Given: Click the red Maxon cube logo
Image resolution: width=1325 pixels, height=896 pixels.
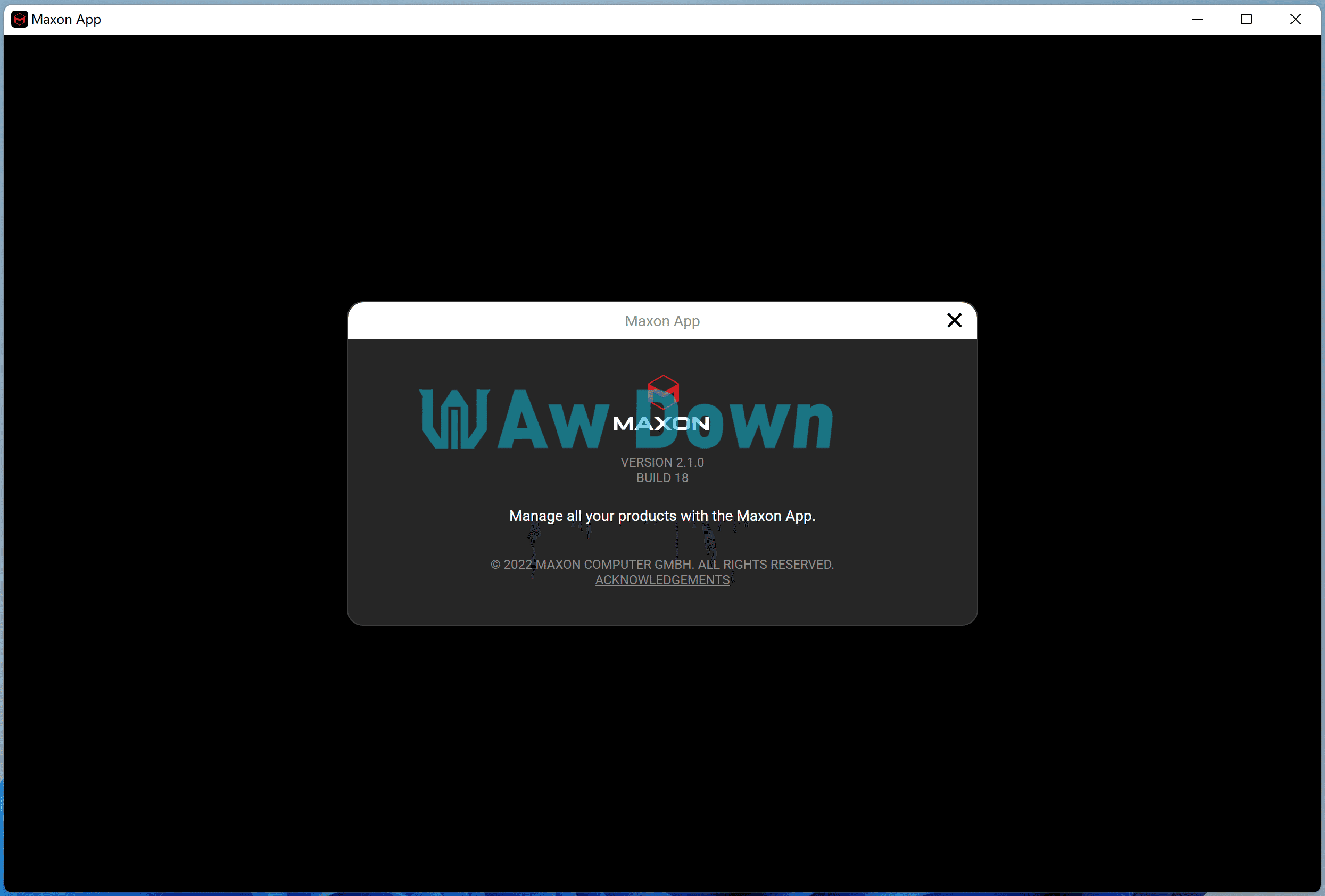Looking at the screenshot, I should tap(663, 391).
